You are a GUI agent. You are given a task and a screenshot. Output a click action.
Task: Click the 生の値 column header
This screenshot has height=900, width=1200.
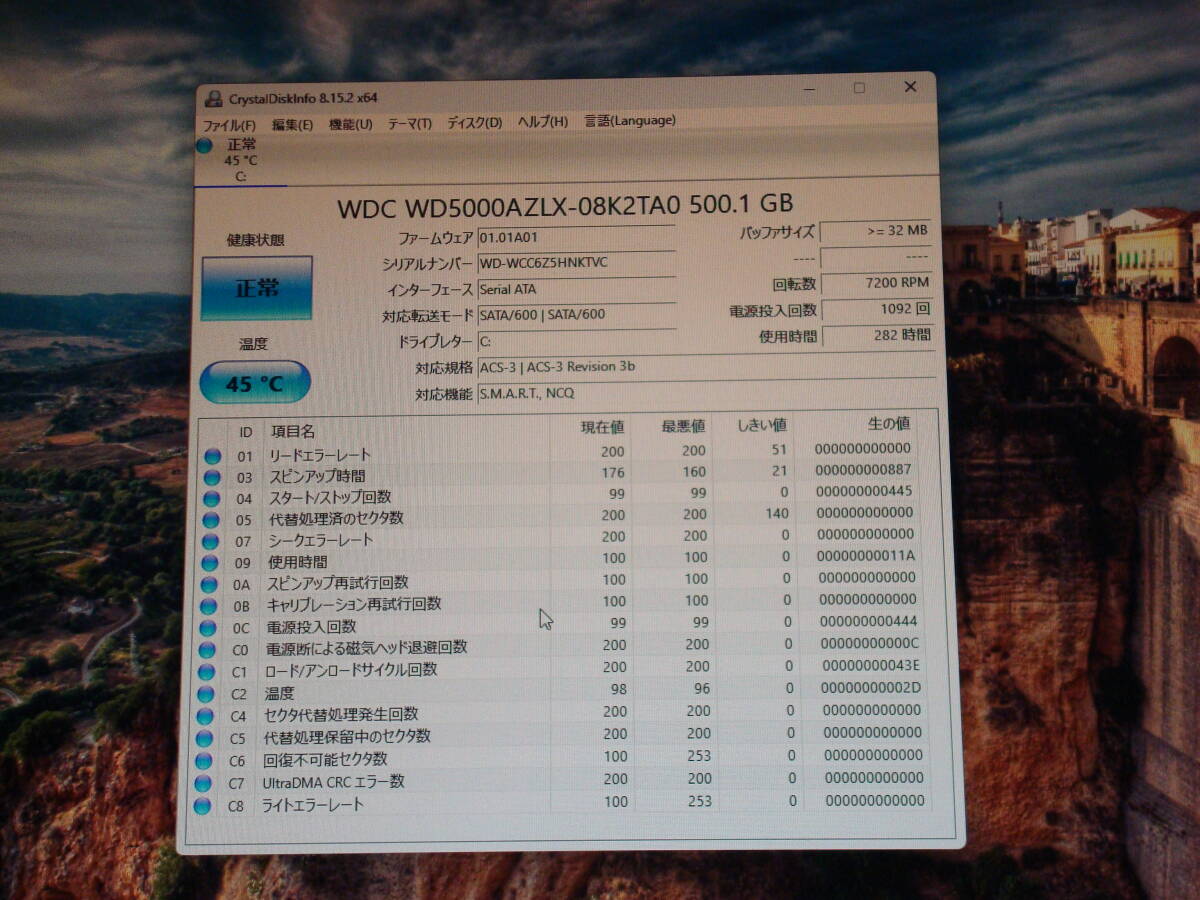pos(867,425)
